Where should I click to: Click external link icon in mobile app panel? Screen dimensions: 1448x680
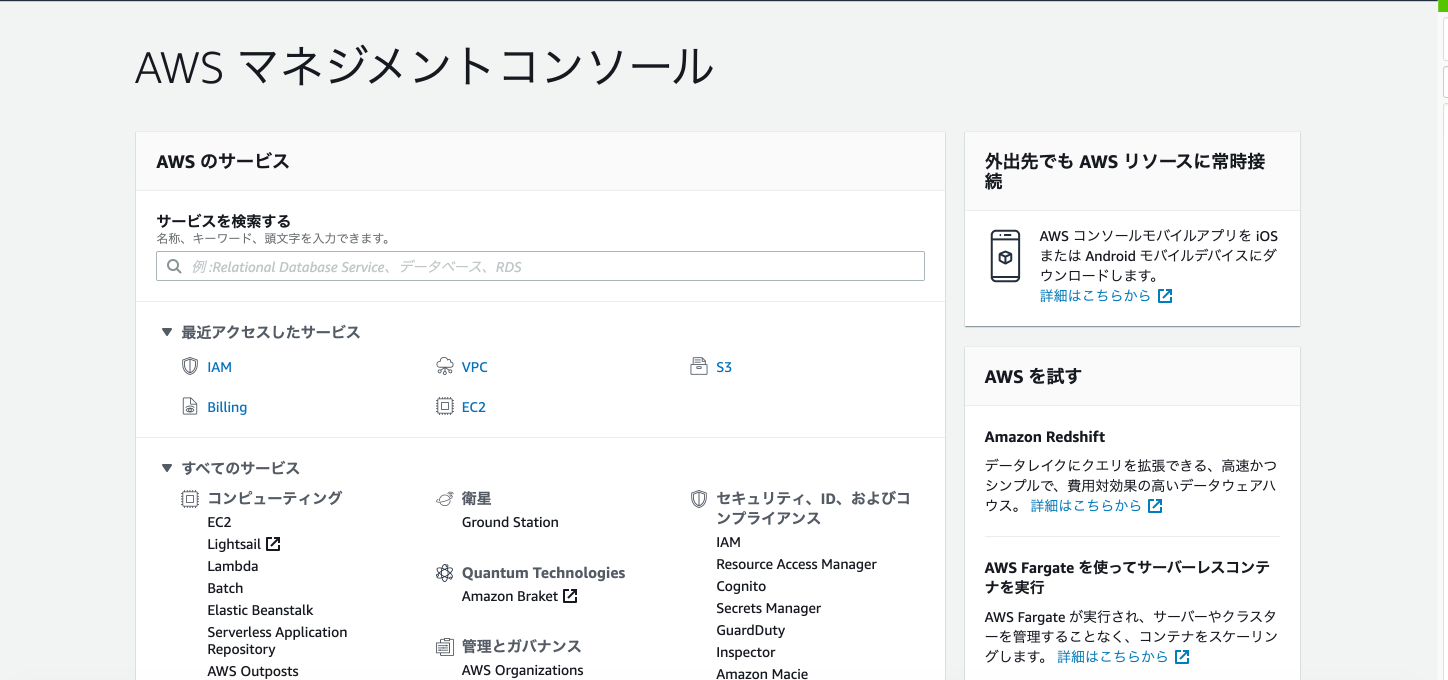point(1165,296)
